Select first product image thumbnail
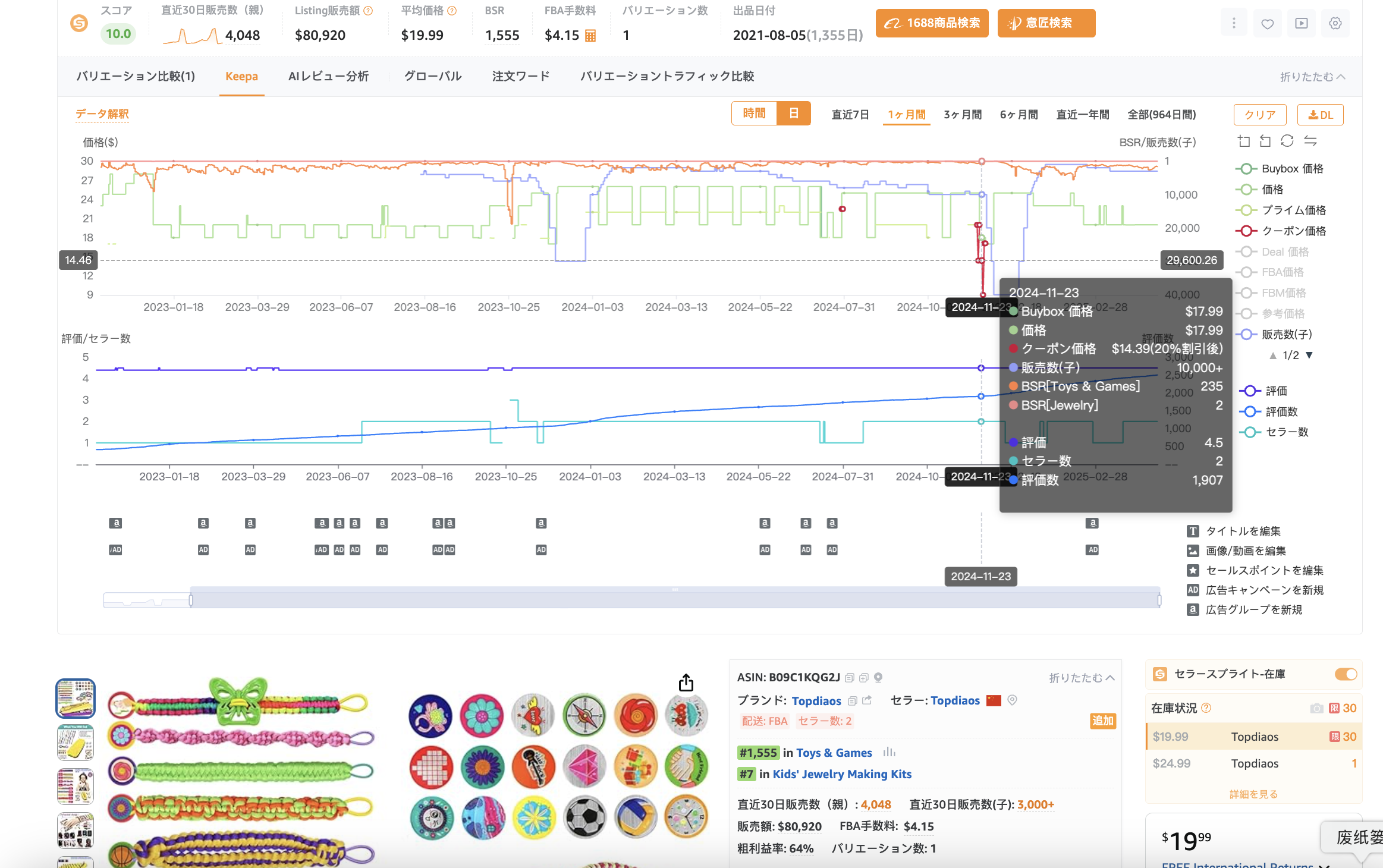This screenshot has height=868, width=1383. [76, 699]
